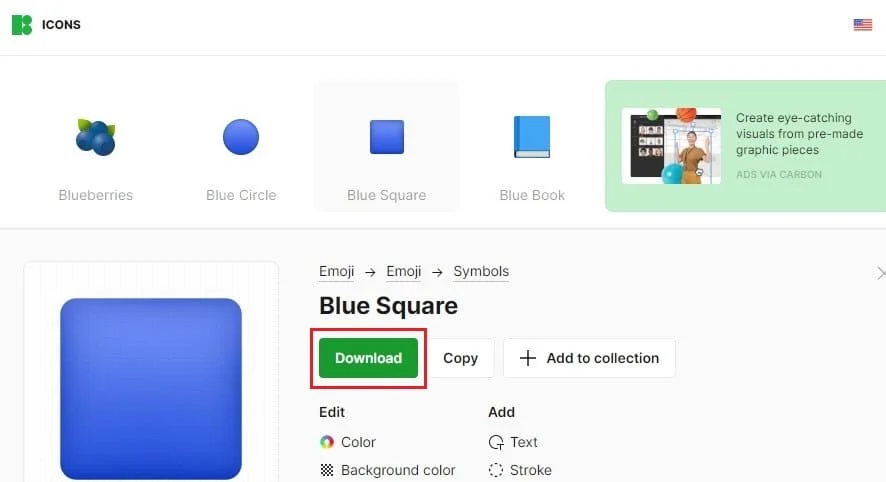Click the Add Text icon
This screenshot has height=482, width=886.
496,442
